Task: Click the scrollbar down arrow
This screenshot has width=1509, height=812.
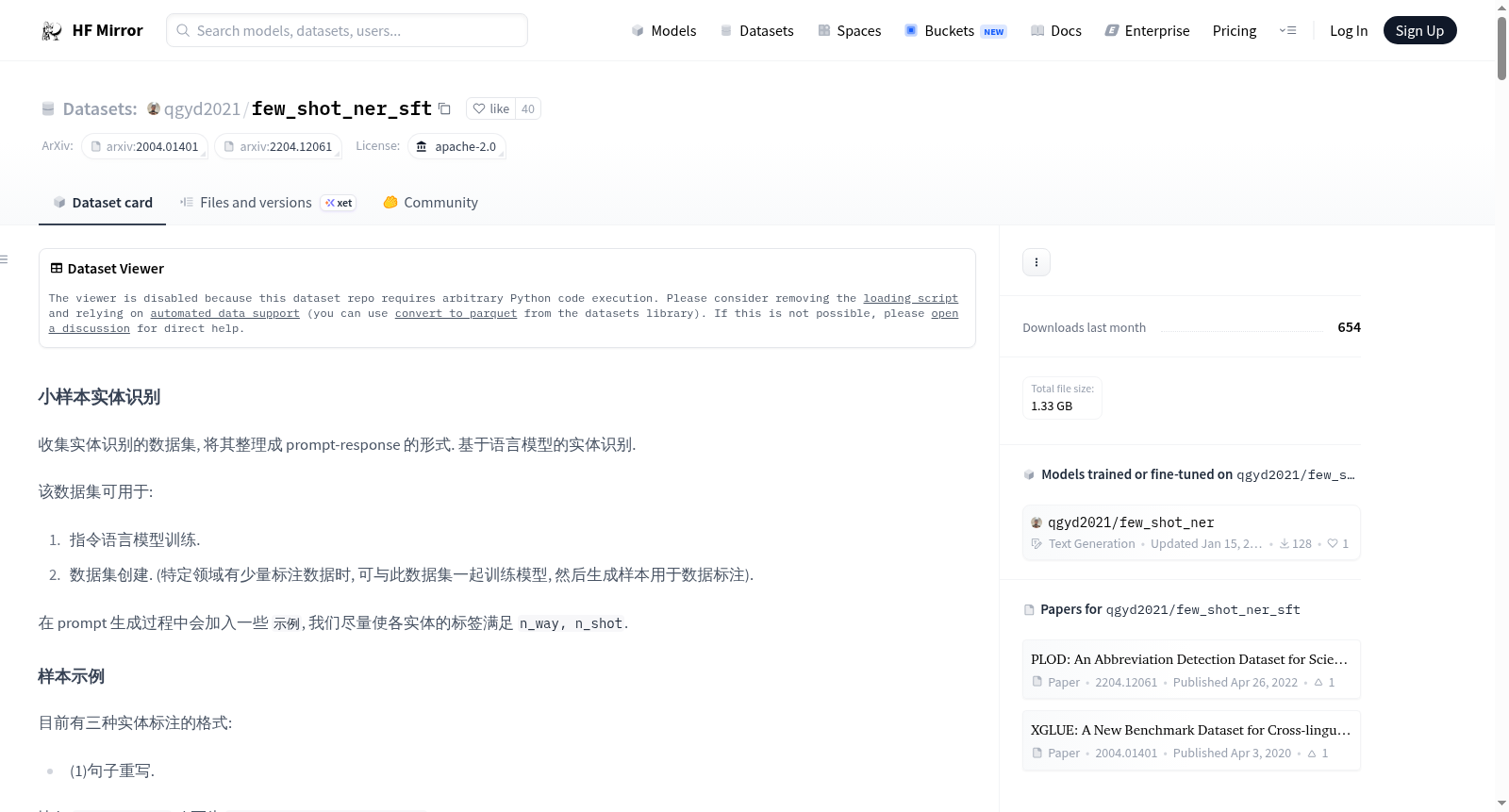Action: pyautogui.click(x=1501, y=804)
